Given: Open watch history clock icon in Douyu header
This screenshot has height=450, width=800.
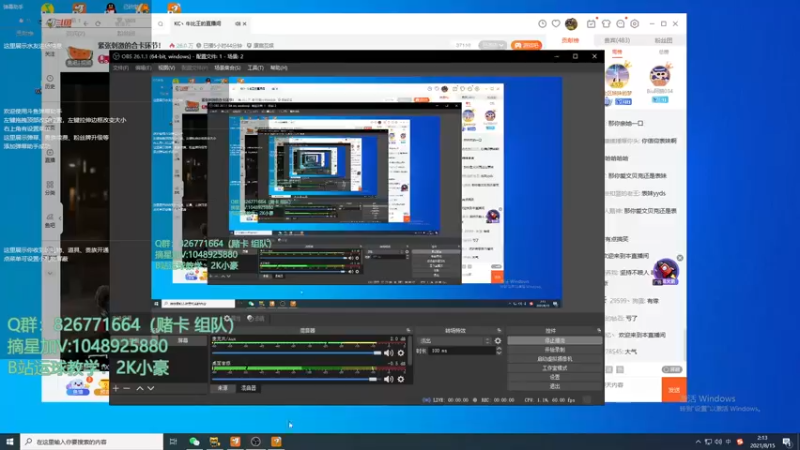Looking at the screenshot, I should (x=542, y=23).
